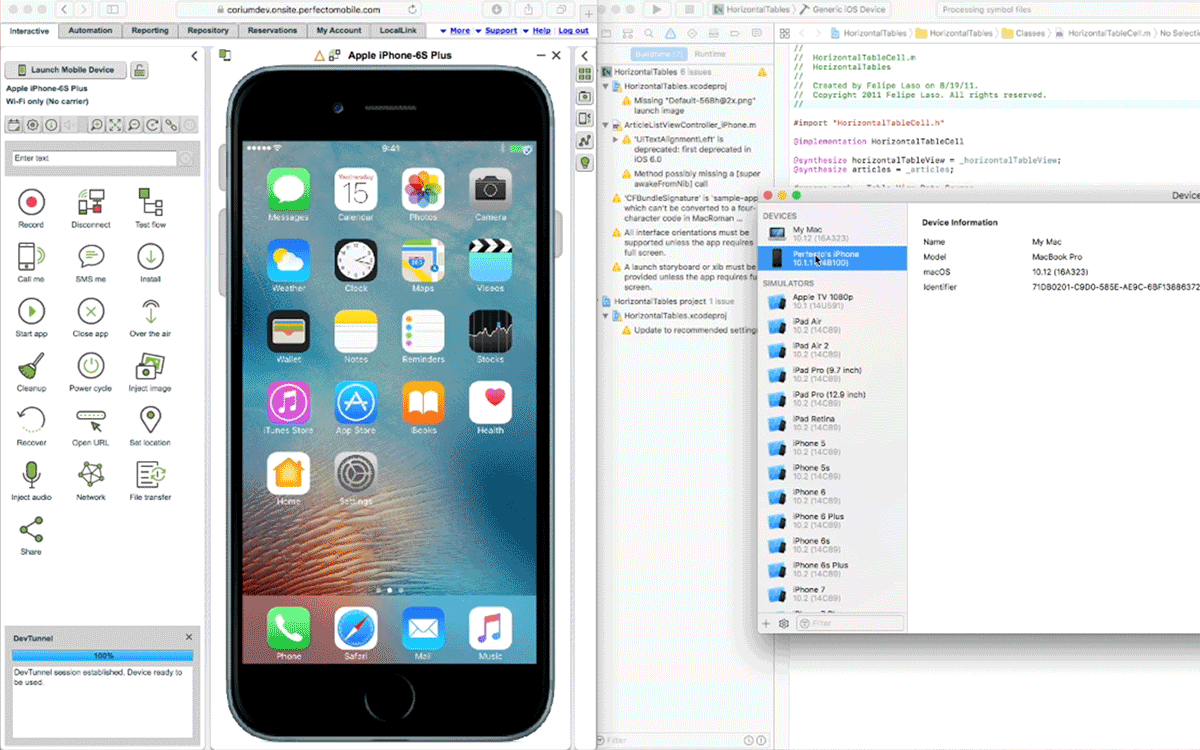This screenshot has width=1200, height=750.
Task: Collapse the ArticleListViewController_iPhone.m issues group
Action: [x=606, y=125]
